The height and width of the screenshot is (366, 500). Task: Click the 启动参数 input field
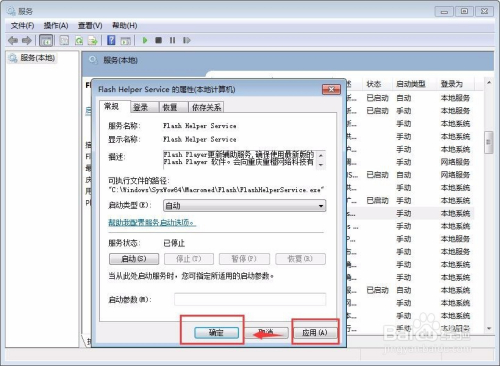250,299
